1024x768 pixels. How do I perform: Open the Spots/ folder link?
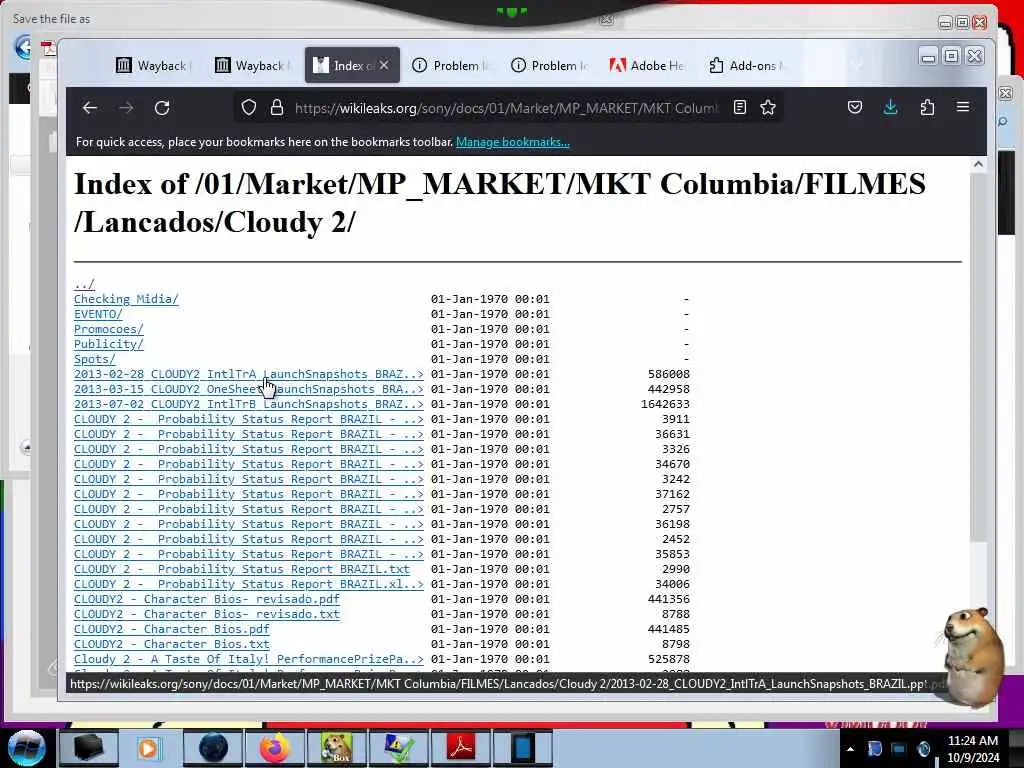(x=95, y=359)
